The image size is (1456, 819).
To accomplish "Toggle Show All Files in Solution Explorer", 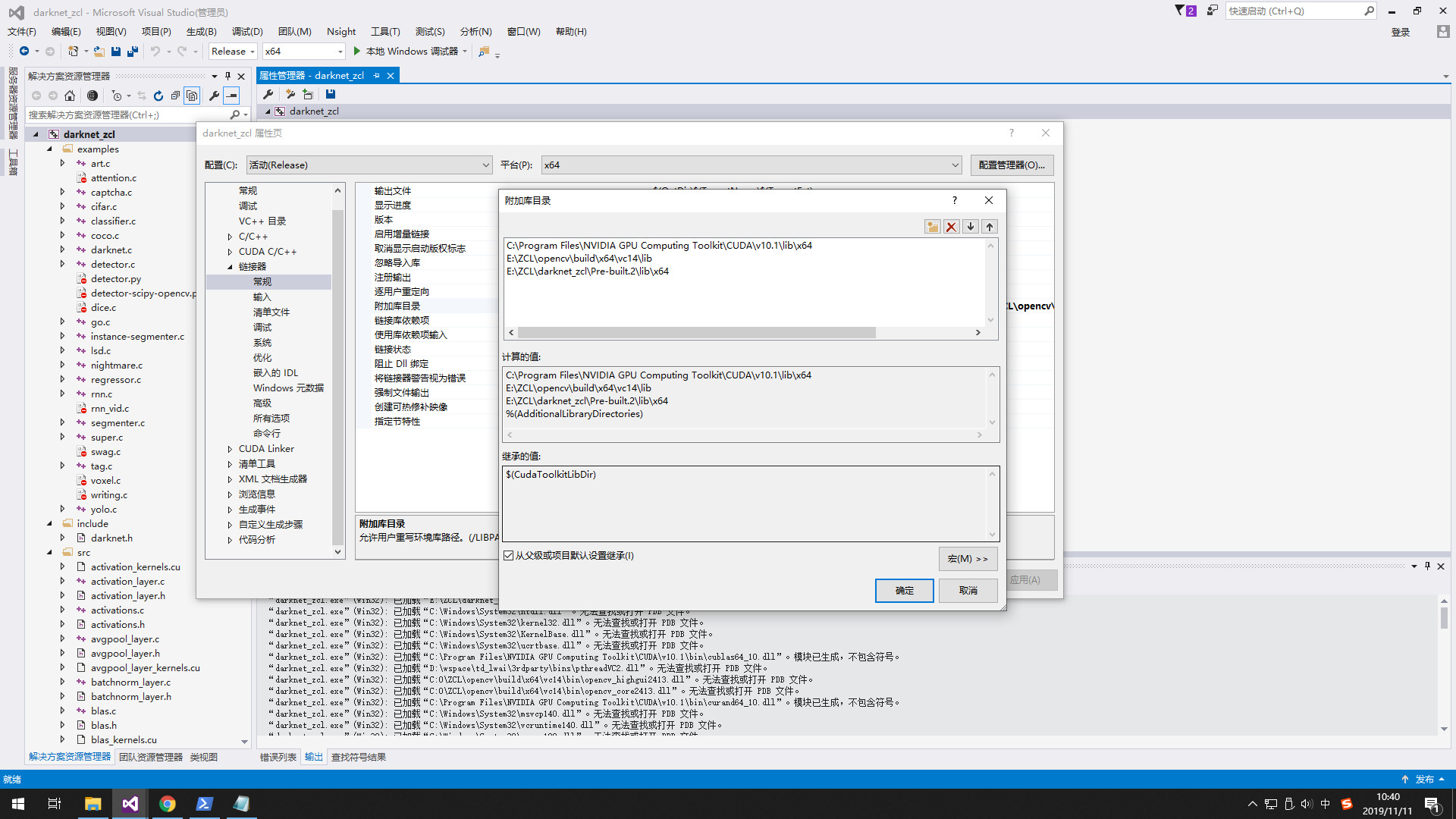I will point(192,96).
